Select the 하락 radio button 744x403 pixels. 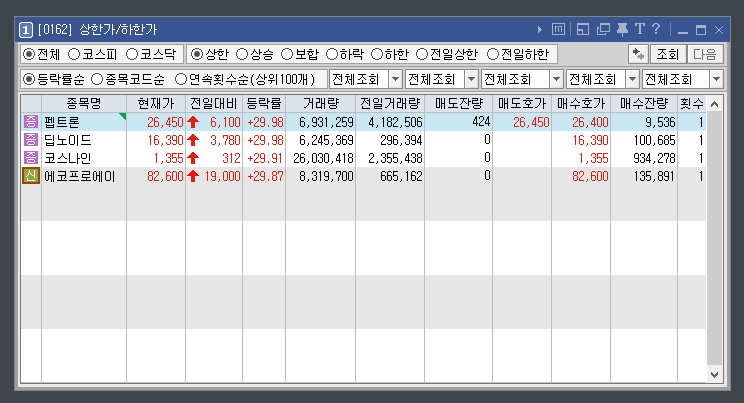(x=332, y=54)
